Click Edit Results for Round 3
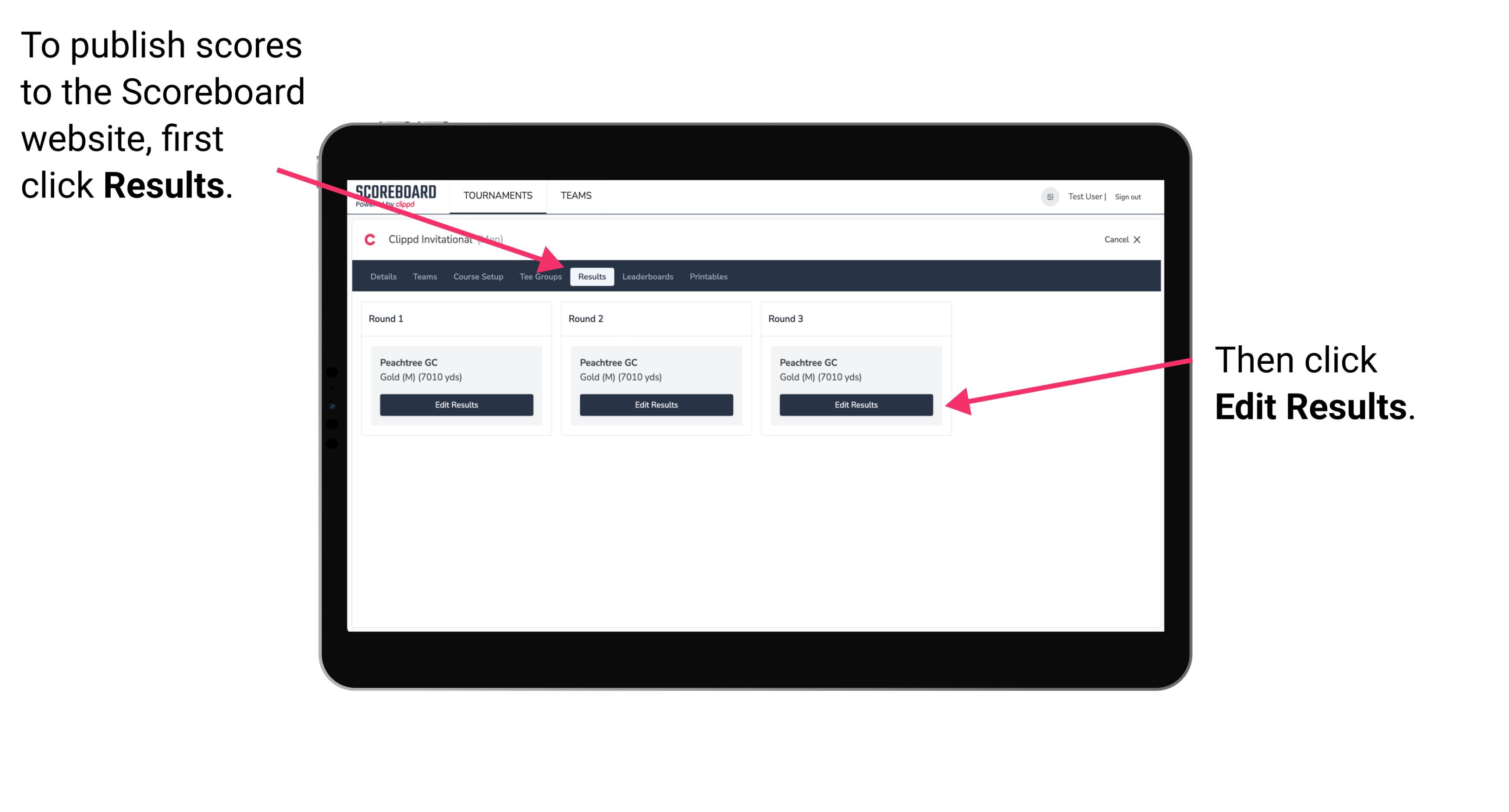This screenshot has height=812, width=1509. tap(854, 405)
